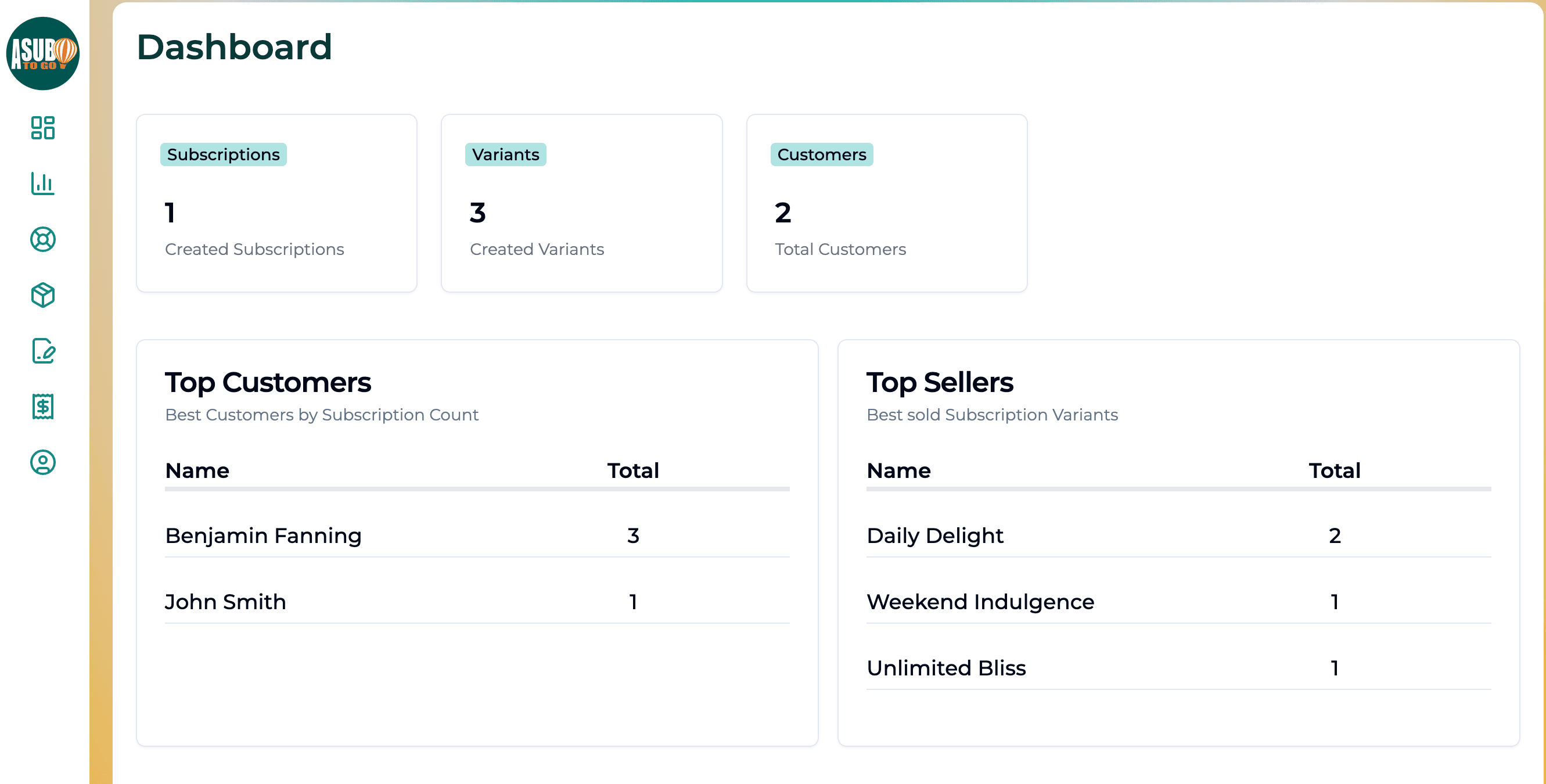Click the Variants badge

point(505,155)
